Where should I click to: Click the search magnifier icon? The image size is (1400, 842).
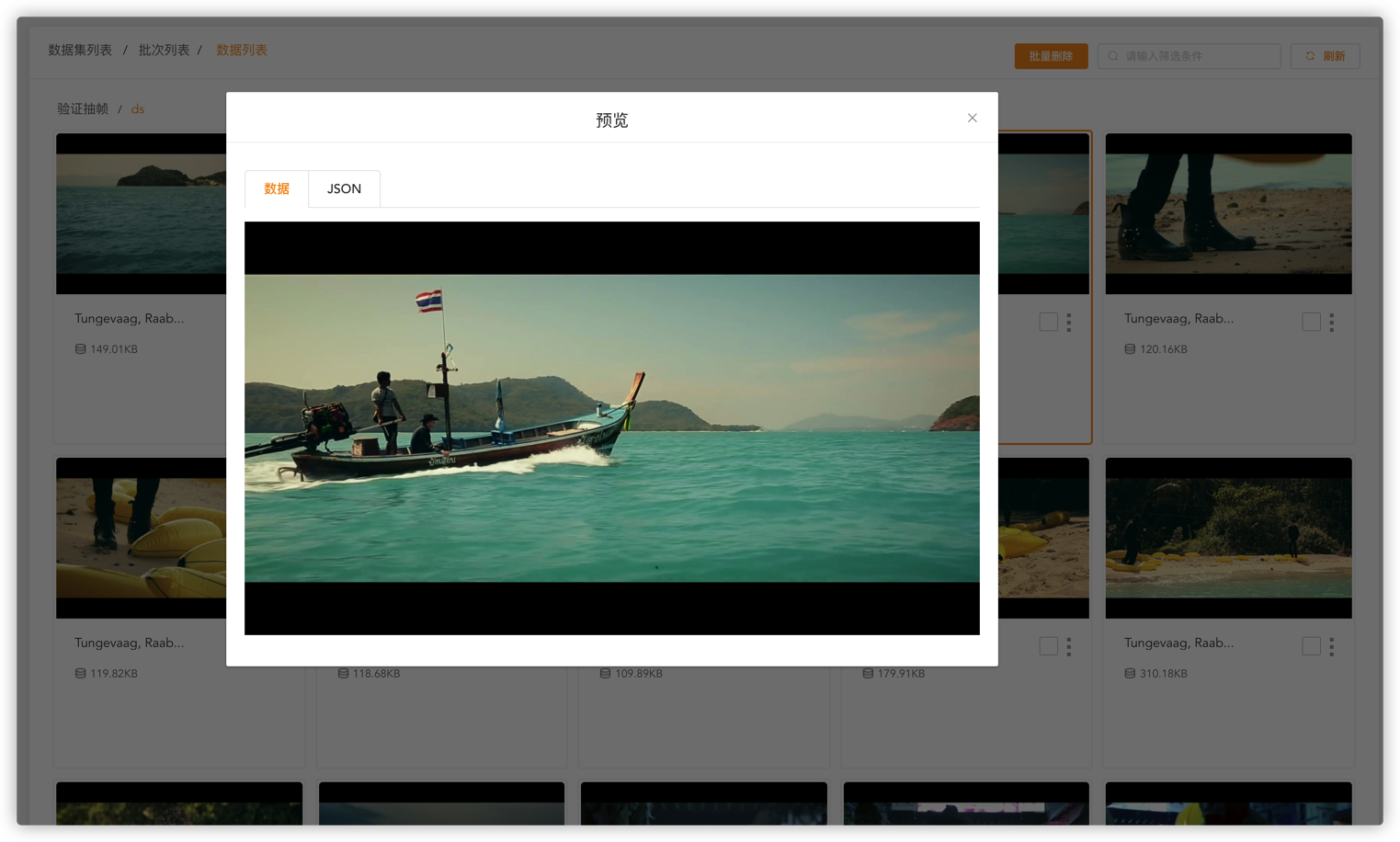1113,56
